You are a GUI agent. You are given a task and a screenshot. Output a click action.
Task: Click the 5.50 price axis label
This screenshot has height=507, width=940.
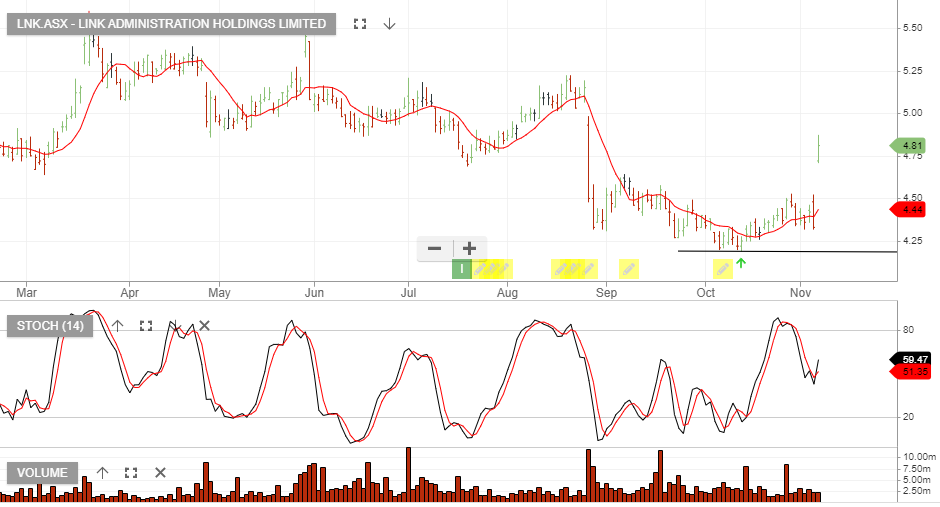pos(912,28)
